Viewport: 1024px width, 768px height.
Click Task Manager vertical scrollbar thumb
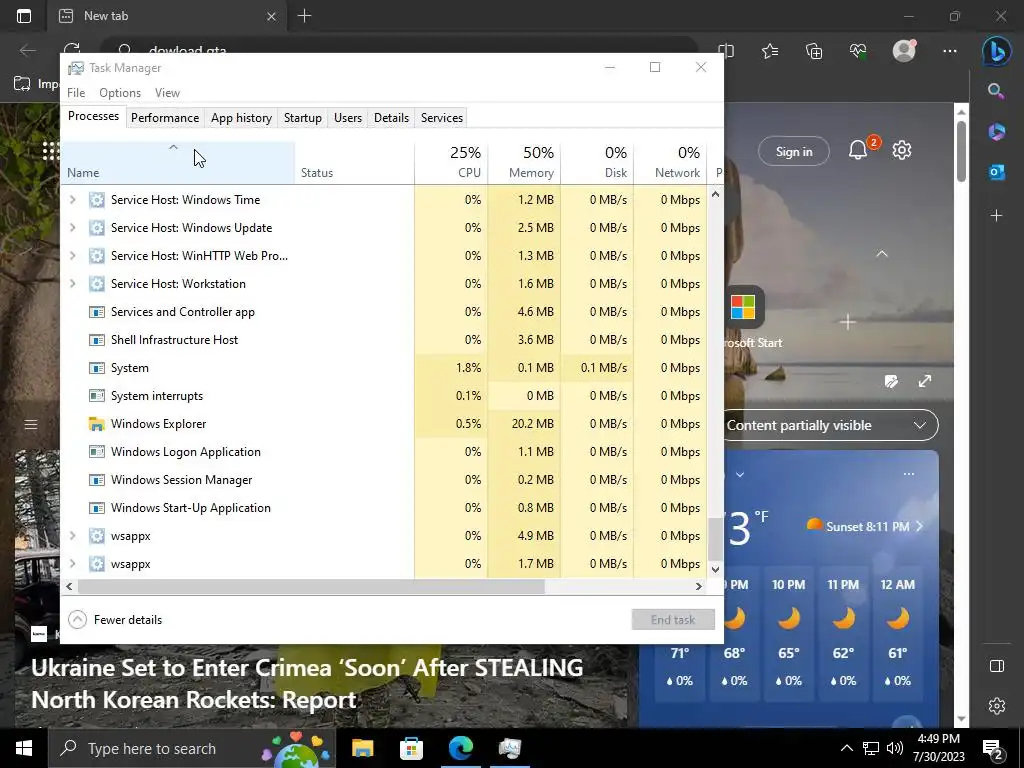pos(715,539)
